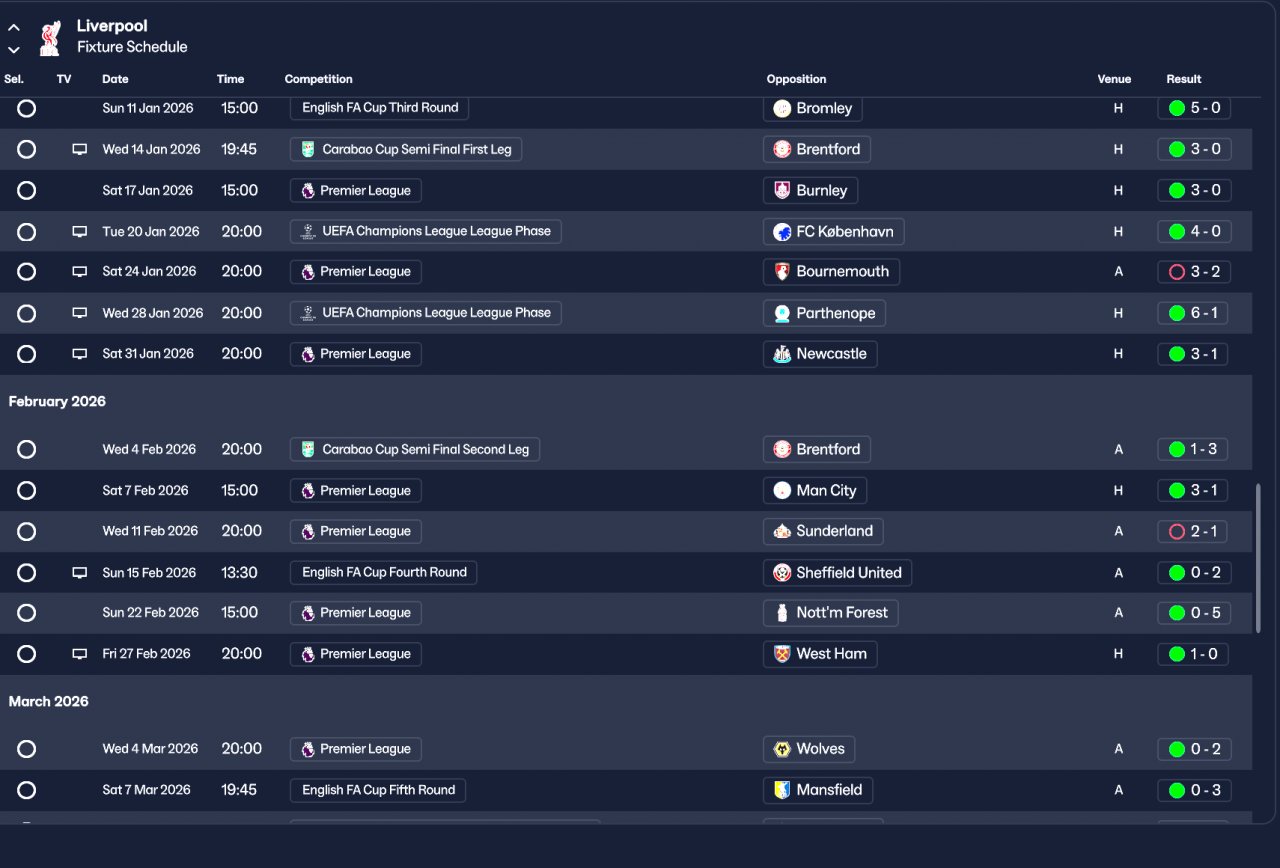Screen dimensions: 1280x868
Task: Click the date Wed 4 Mar 2026
Action: [x=150, y=749]
